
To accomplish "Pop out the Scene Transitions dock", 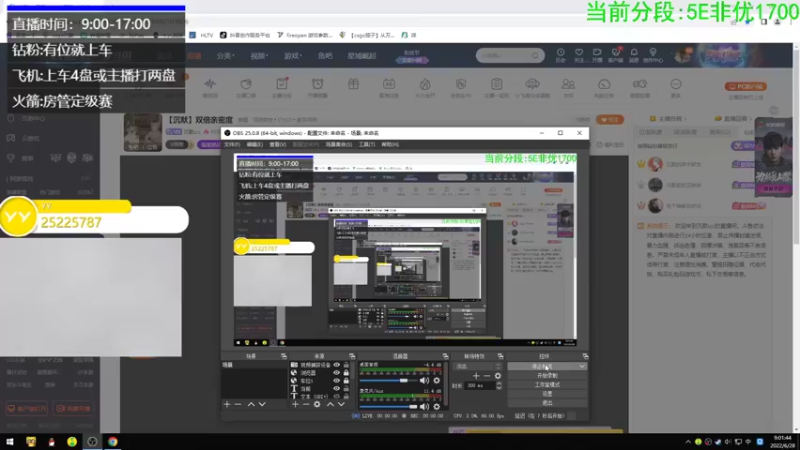I will (x=500, y=356).
